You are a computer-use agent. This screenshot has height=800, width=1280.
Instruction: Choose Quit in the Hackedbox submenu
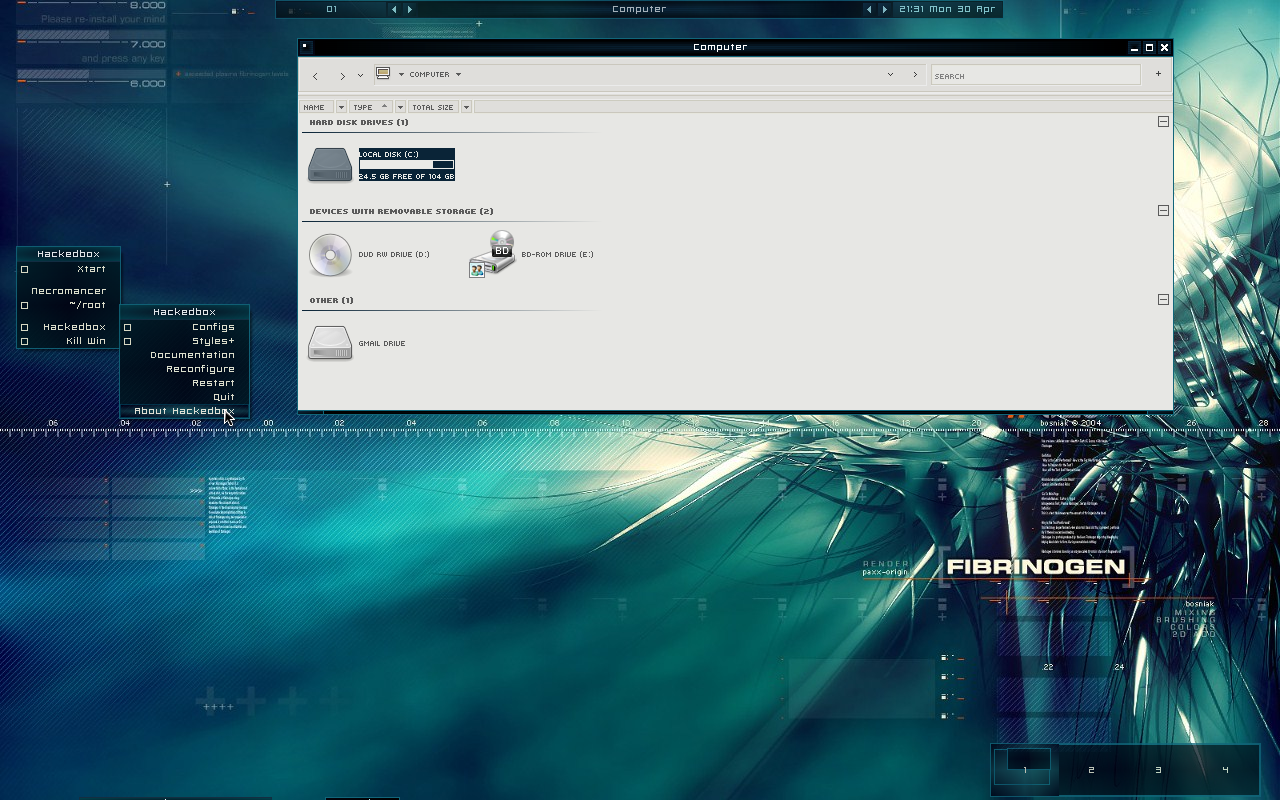184,397
